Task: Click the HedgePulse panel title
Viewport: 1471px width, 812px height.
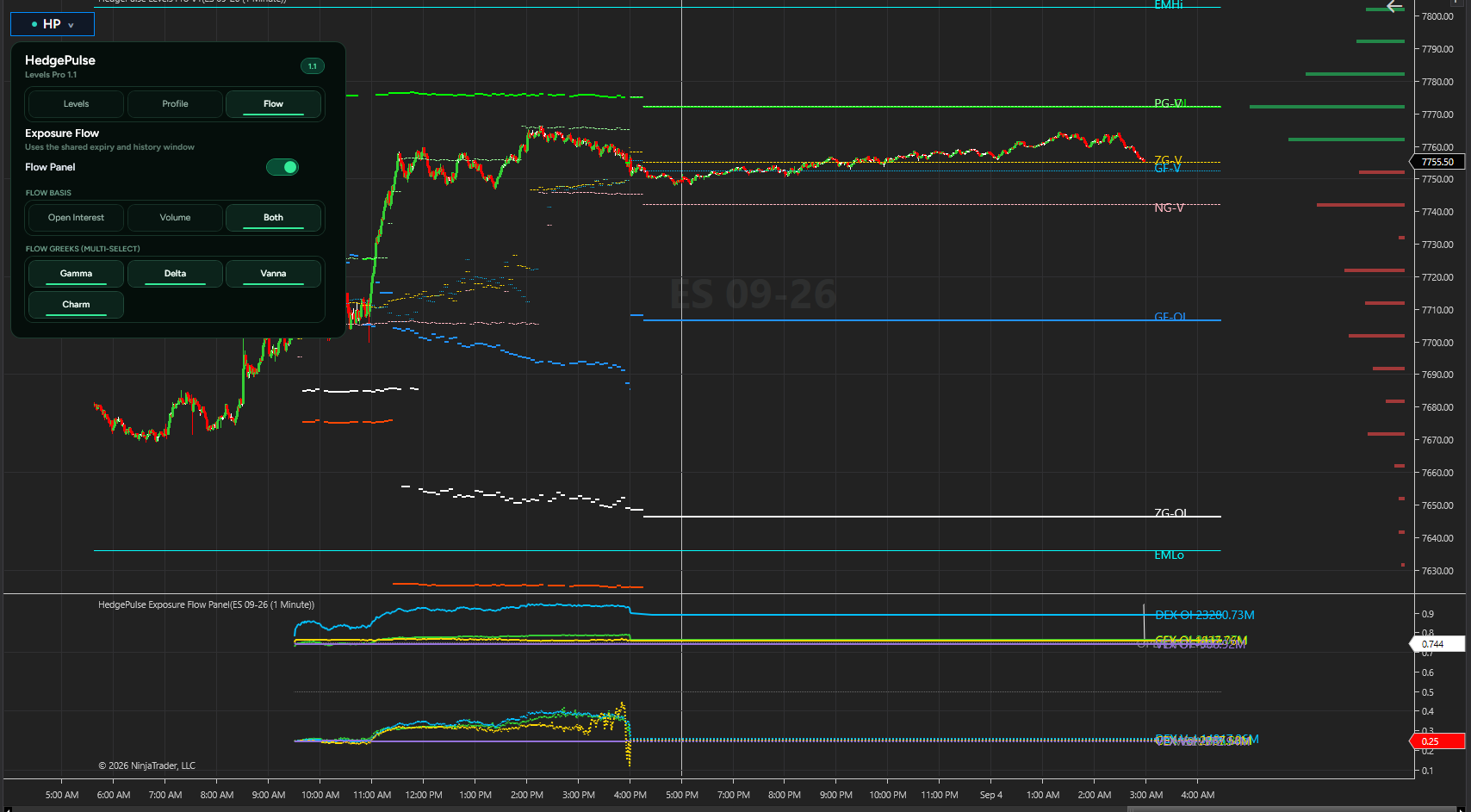Action: (x=60, y=60)
